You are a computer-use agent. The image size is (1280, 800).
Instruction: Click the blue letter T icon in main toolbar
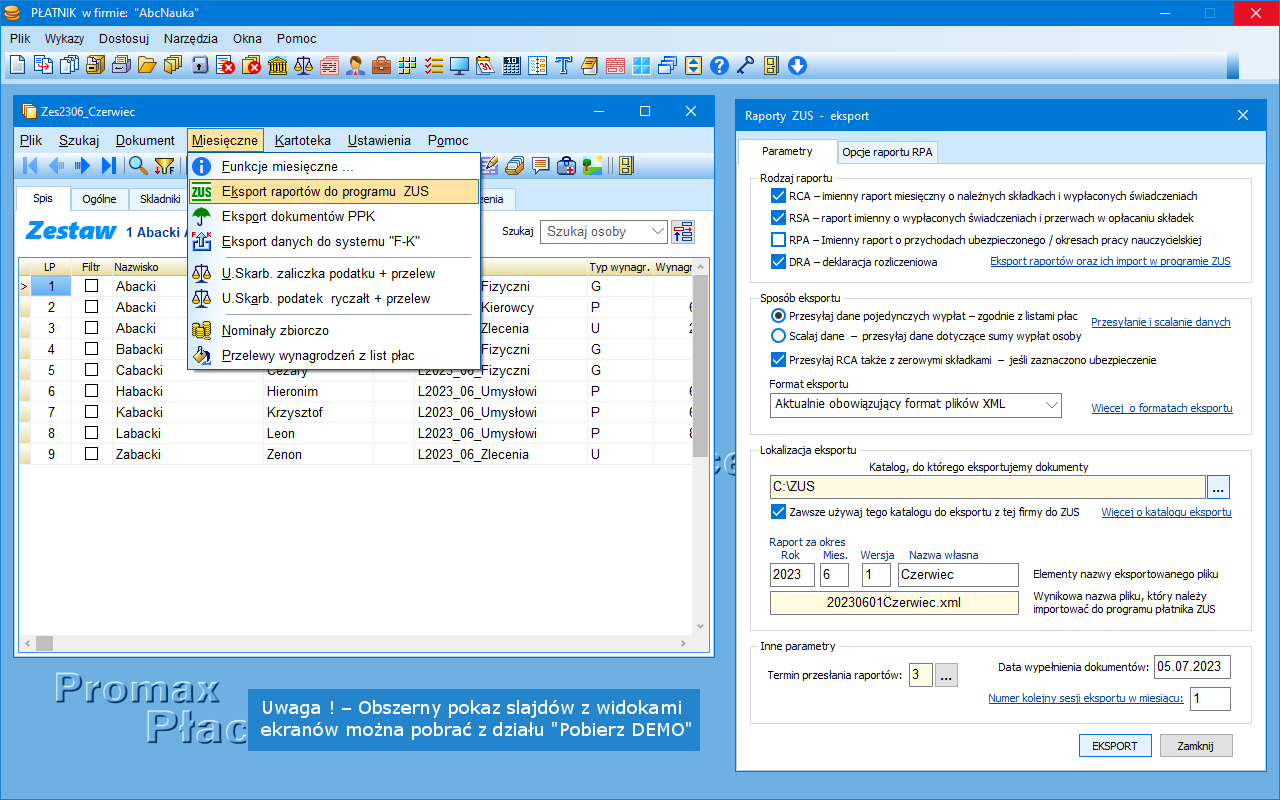pyautogui.click(x=563, y=66)
